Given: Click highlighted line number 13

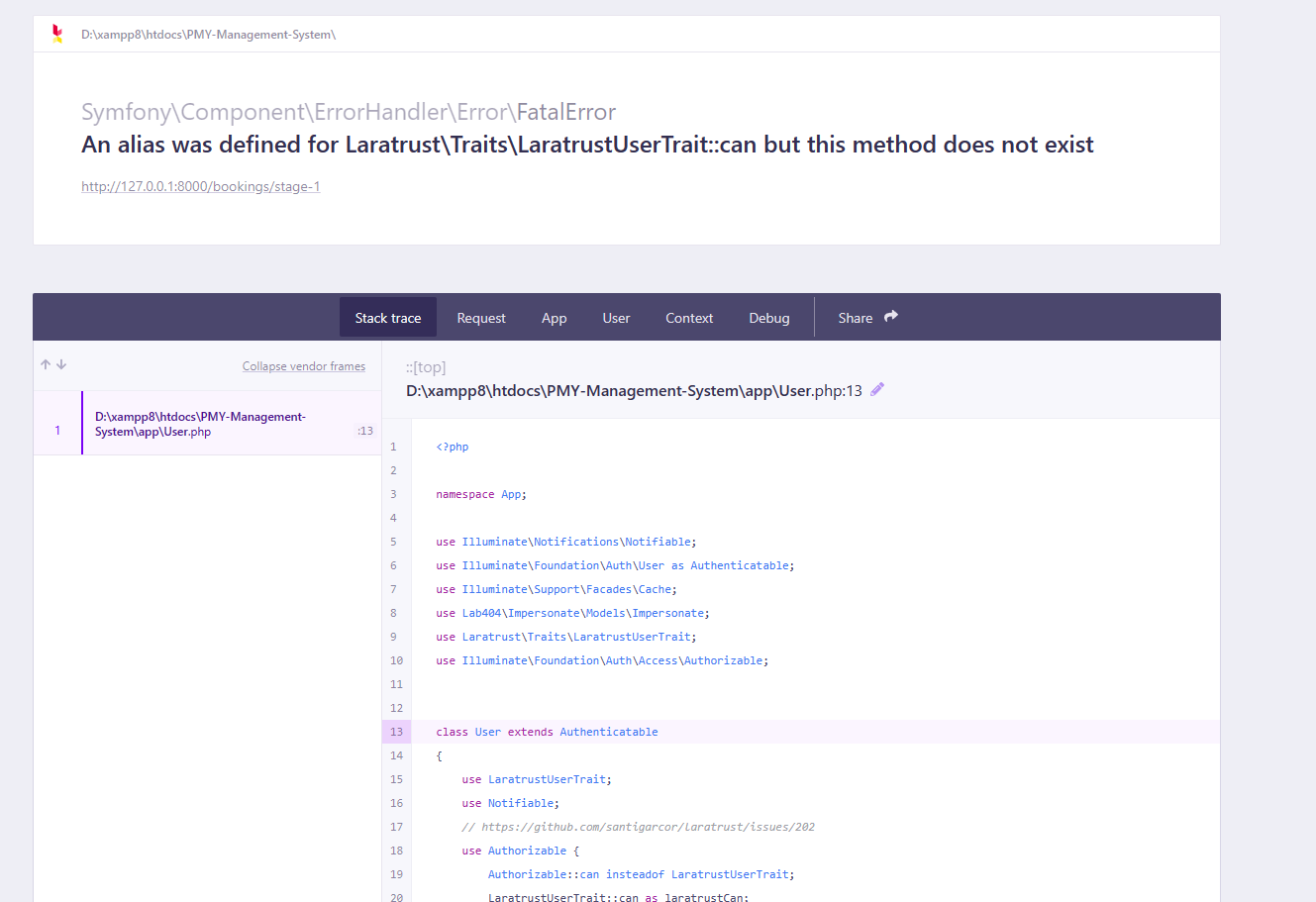Looking at the screenshot, I should (x=396, y=732).
